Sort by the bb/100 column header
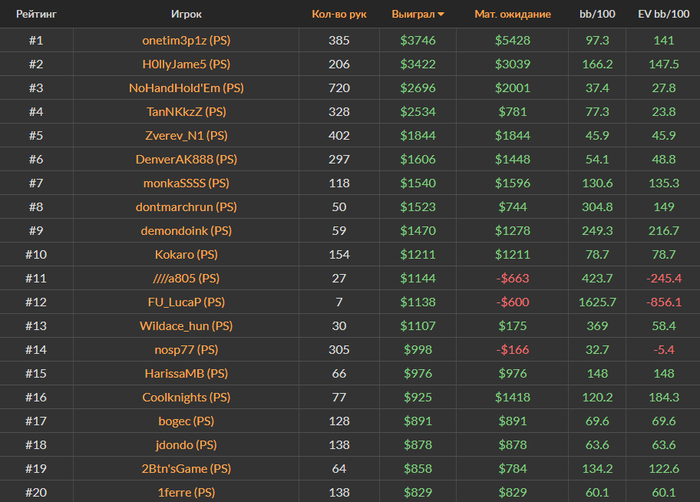The image size is (700, 502). (597, 16)
